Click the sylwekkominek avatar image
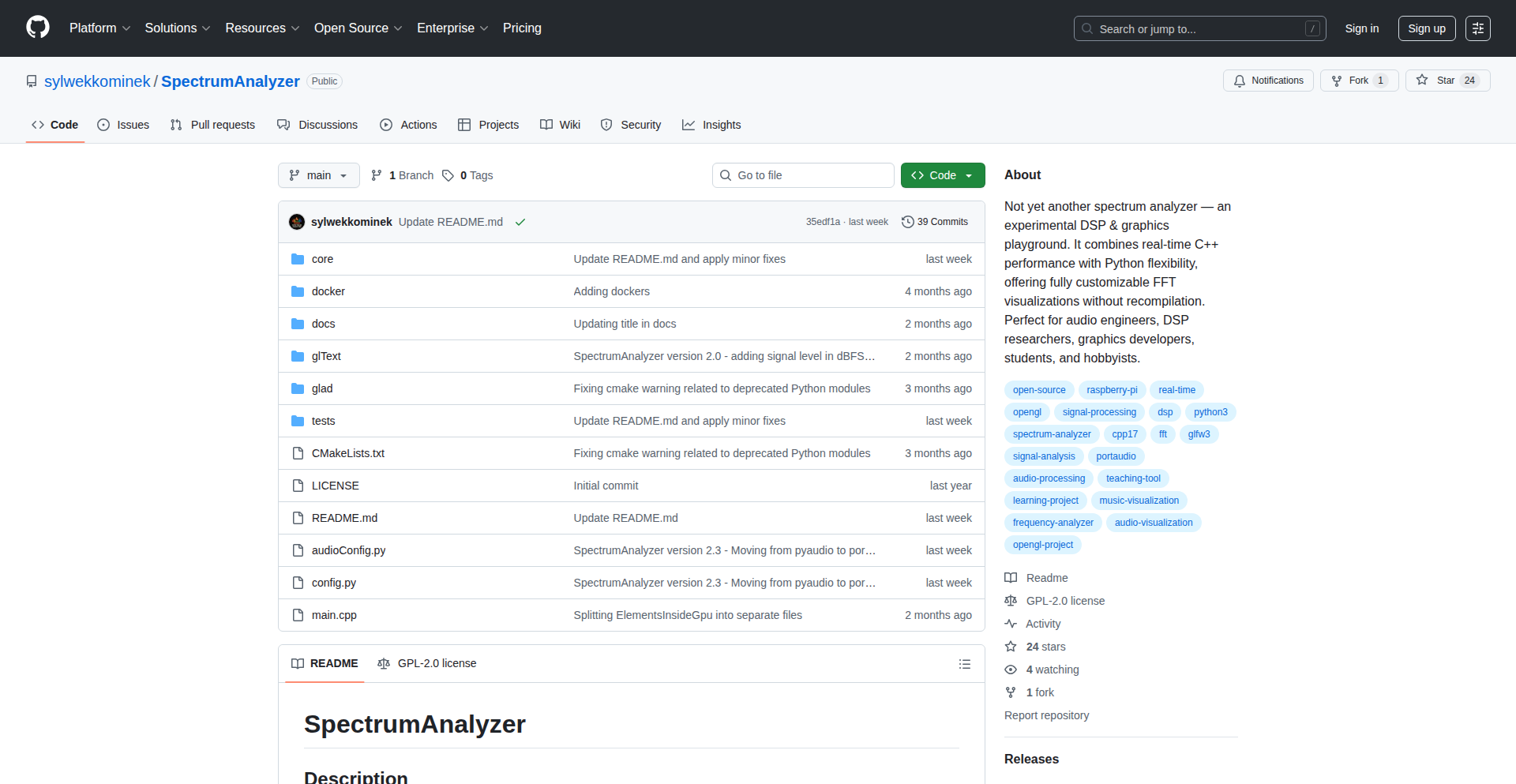 [x=297, y=222]
